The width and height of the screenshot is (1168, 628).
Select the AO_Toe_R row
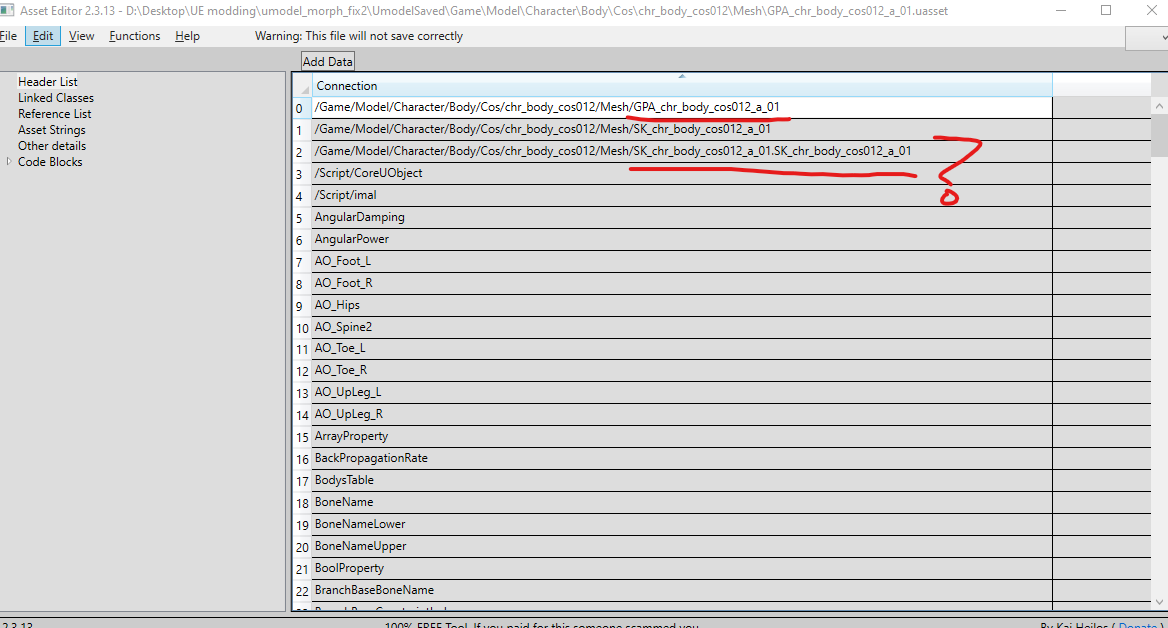click(682, 370)
